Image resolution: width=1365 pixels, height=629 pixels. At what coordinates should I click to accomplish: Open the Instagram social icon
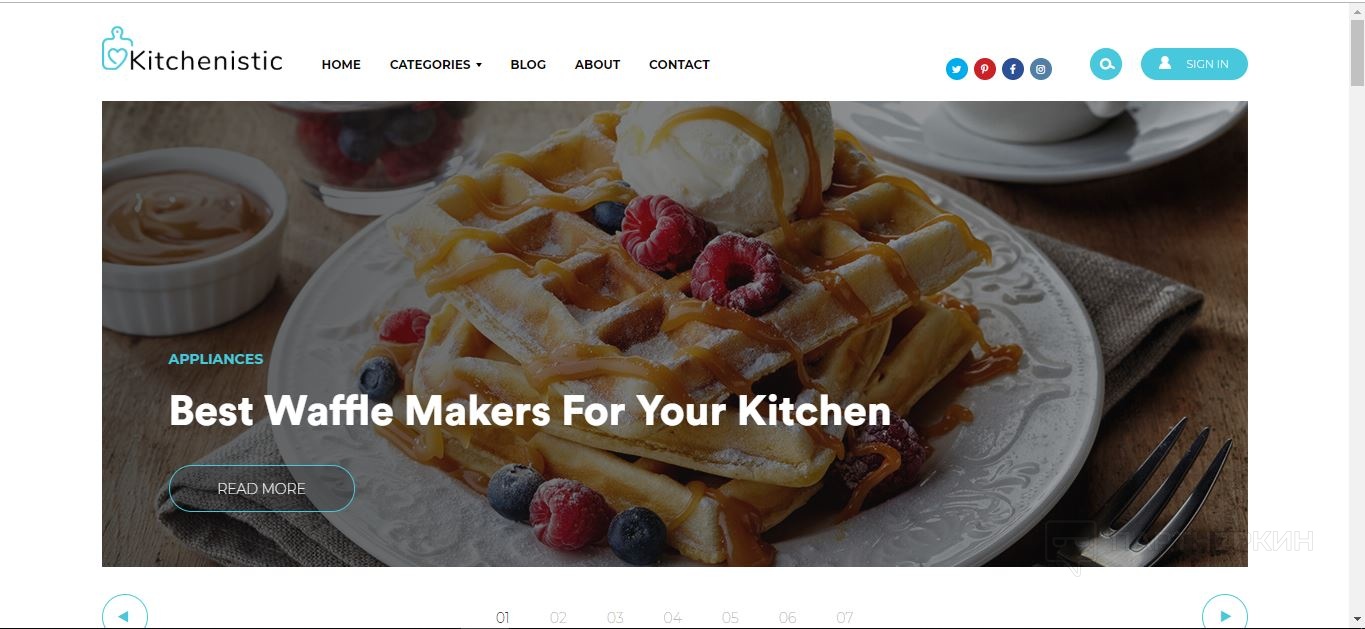tap(1041, 69)
